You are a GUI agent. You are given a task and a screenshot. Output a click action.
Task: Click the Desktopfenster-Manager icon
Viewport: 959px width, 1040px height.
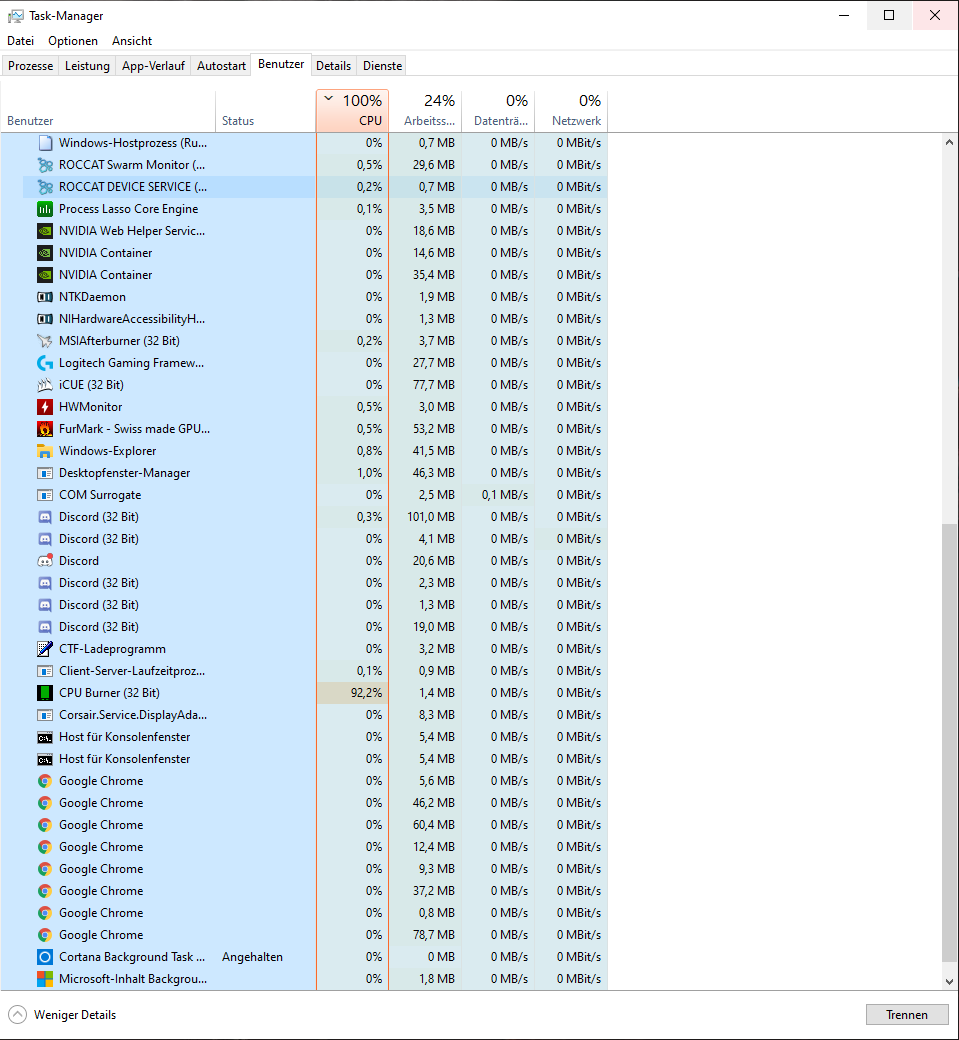44,473
